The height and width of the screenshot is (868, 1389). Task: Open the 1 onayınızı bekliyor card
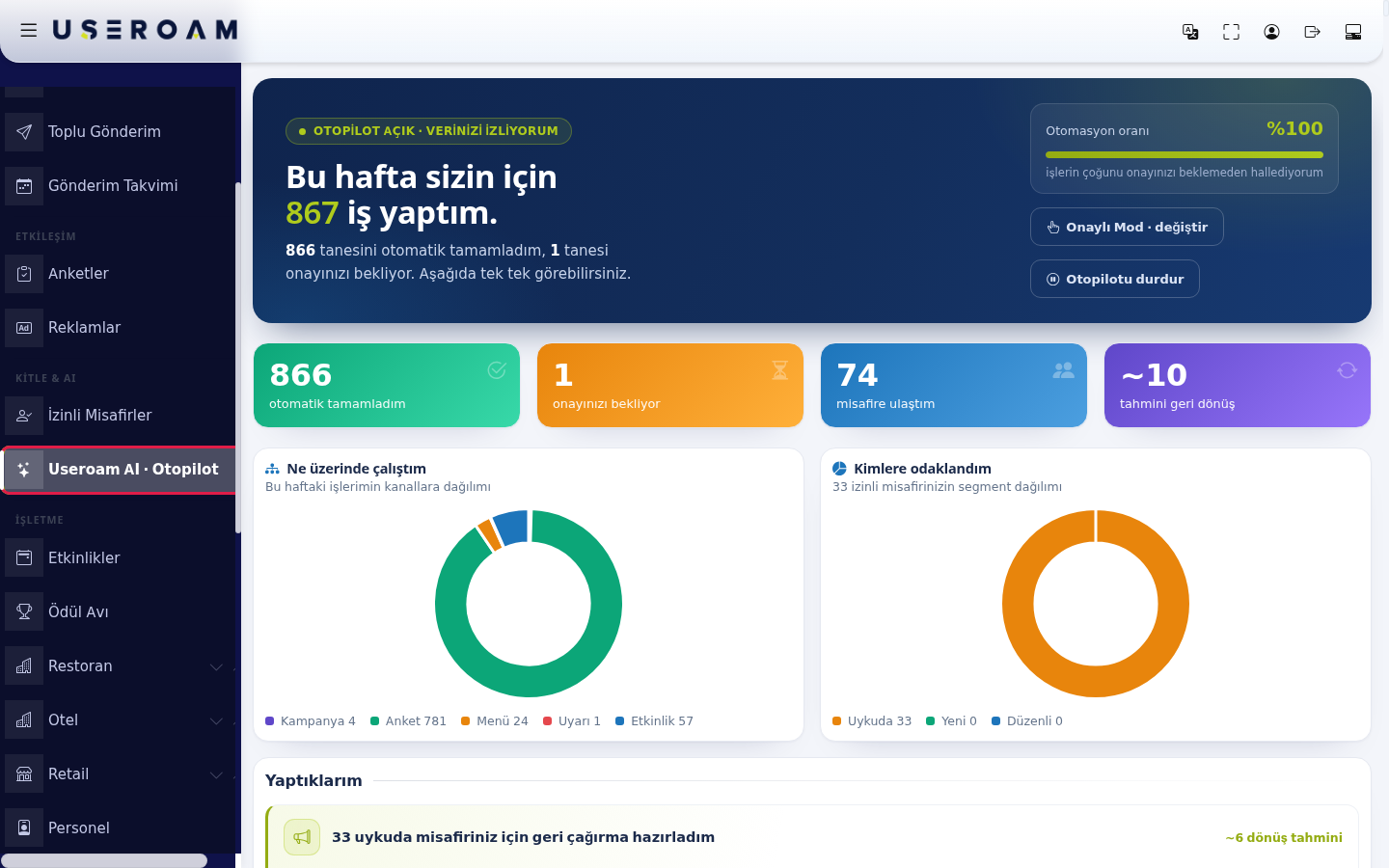tap(670, 386)
